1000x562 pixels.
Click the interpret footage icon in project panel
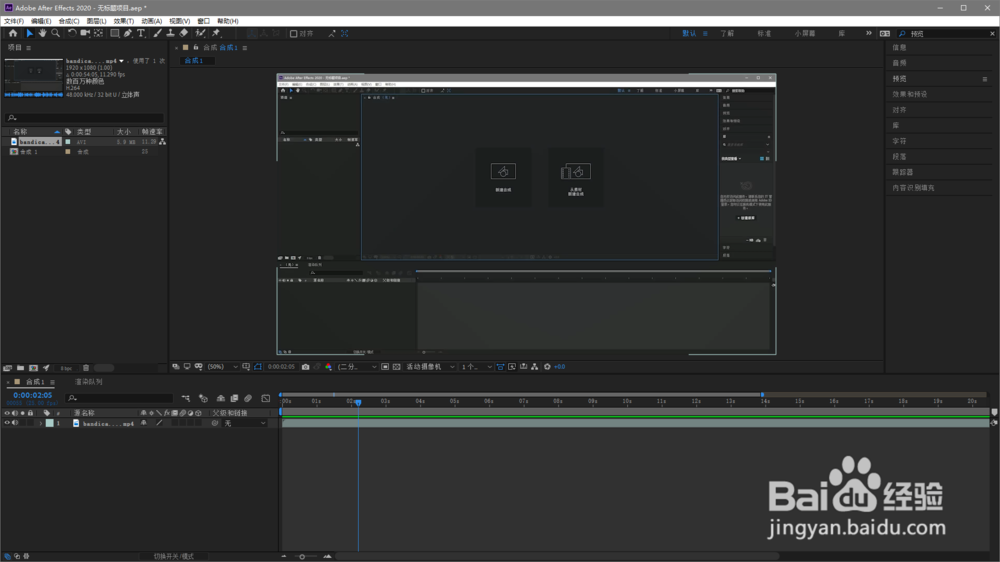coord(8,368)
